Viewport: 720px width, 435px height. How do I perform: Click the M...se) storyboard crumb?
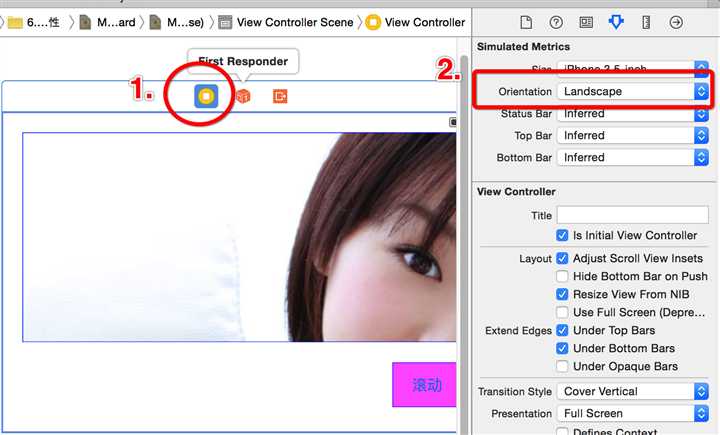click(177, 22)
